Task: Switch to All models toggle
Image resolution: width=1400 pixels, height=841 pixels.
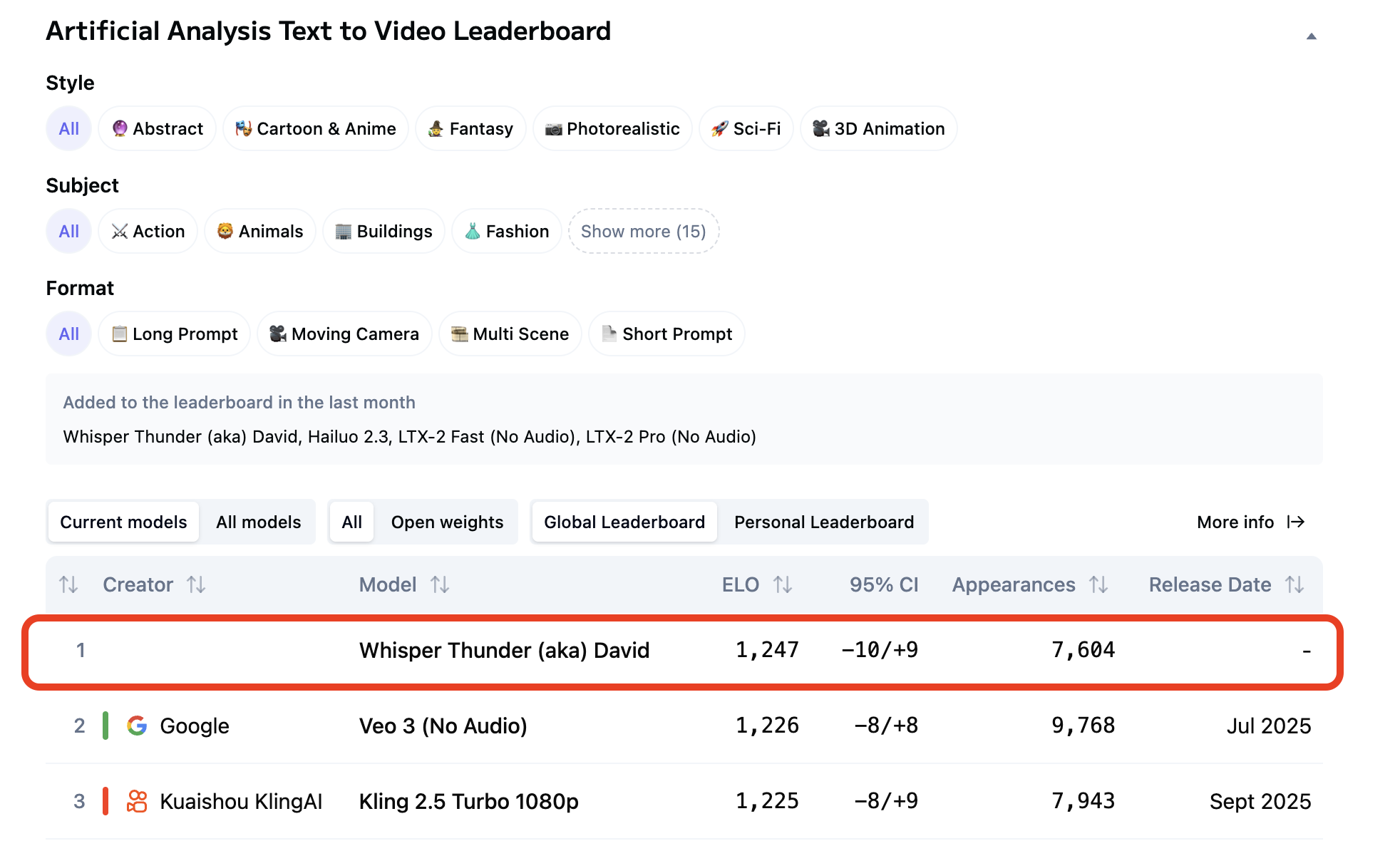Action: [x=258, y=522]
